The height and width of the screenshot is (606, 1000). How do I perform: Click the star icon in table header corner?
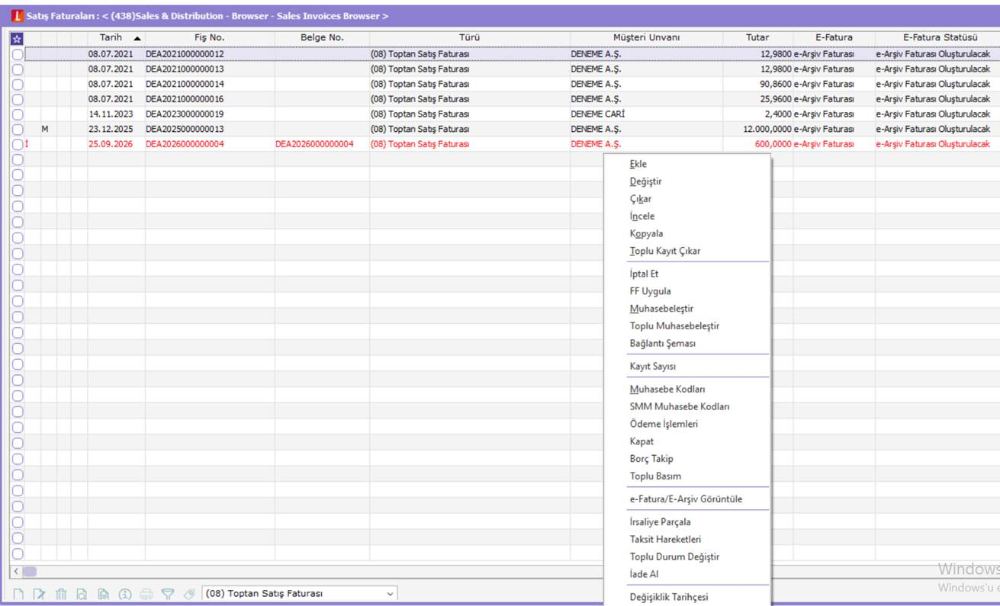tap(17, 39)
